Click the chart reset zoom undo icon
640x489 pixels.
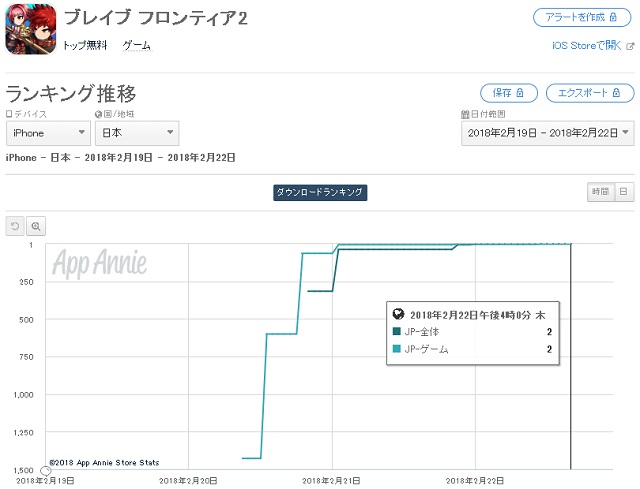(15, 226)
